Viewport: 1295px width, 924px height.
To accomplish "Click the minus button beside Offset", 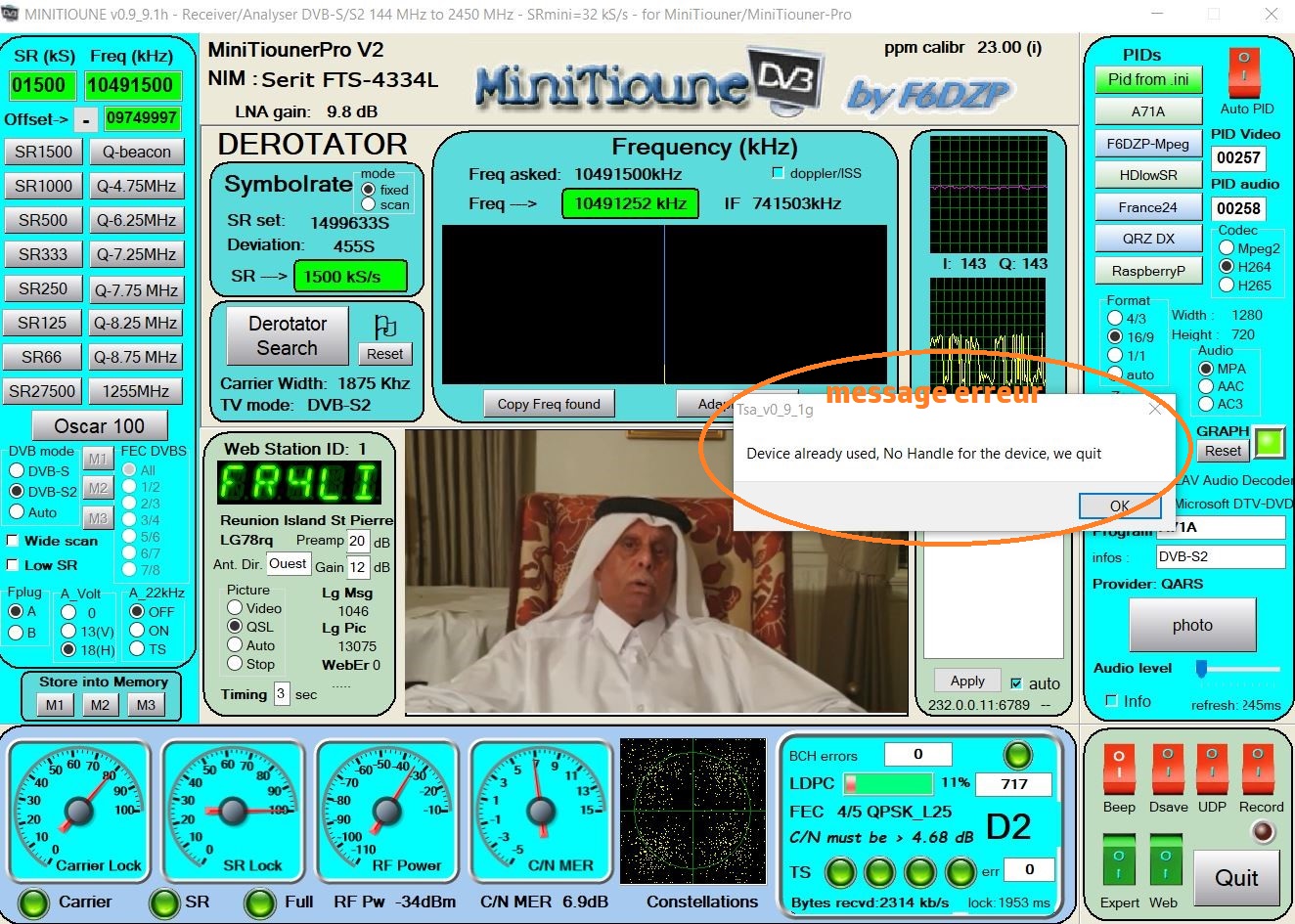I will tap(86, 119).
